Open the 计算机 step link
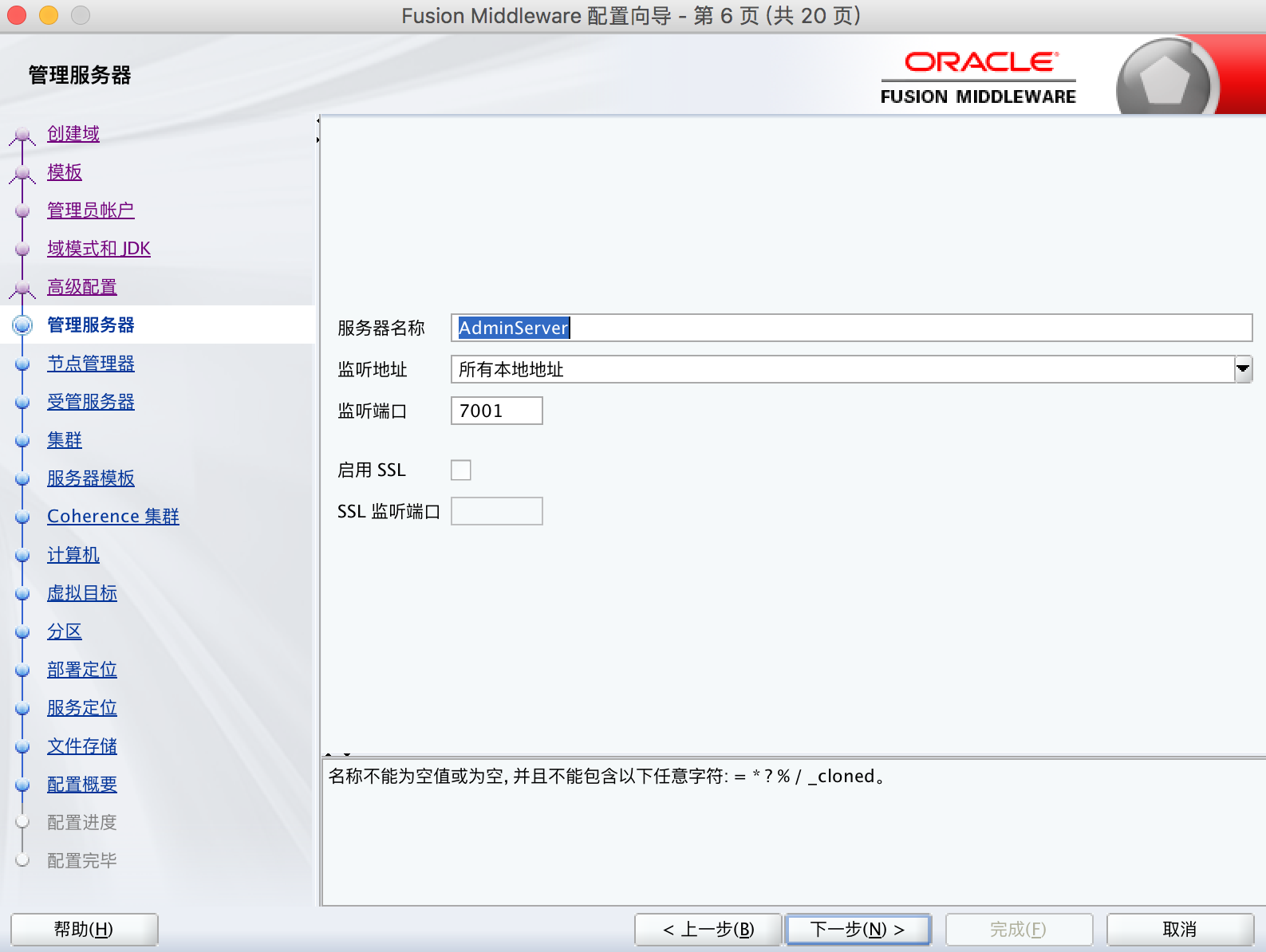 coord(73,555)
